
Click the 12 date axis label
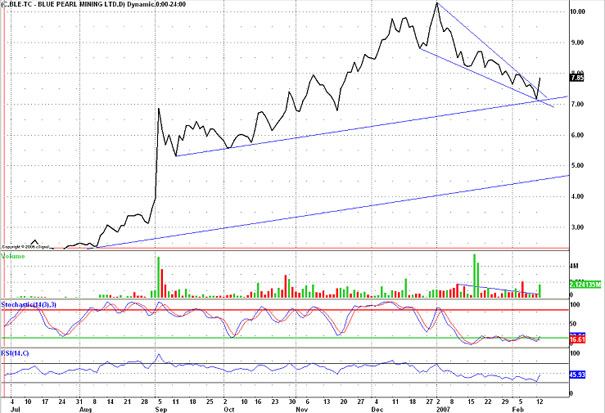pos(539,402)
